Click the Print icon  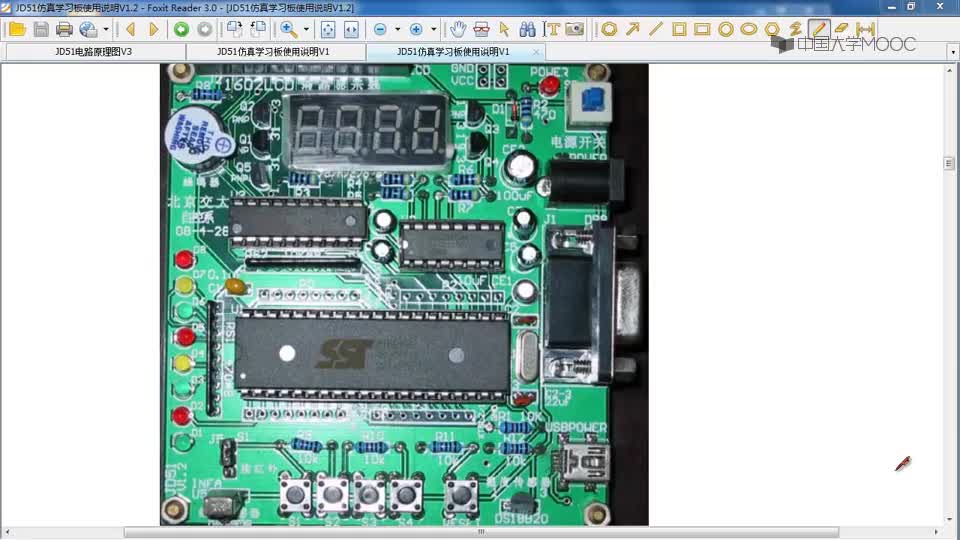64,29
